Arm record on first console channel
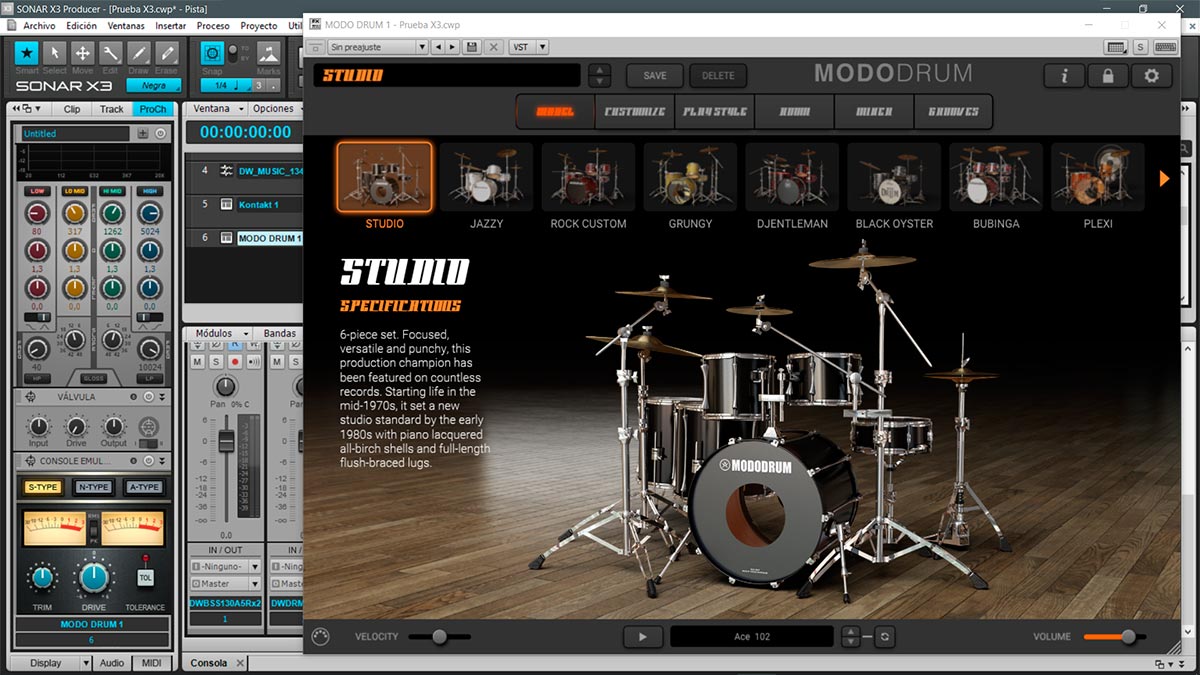Screen dimensions: 1200x675 (234, 361)
